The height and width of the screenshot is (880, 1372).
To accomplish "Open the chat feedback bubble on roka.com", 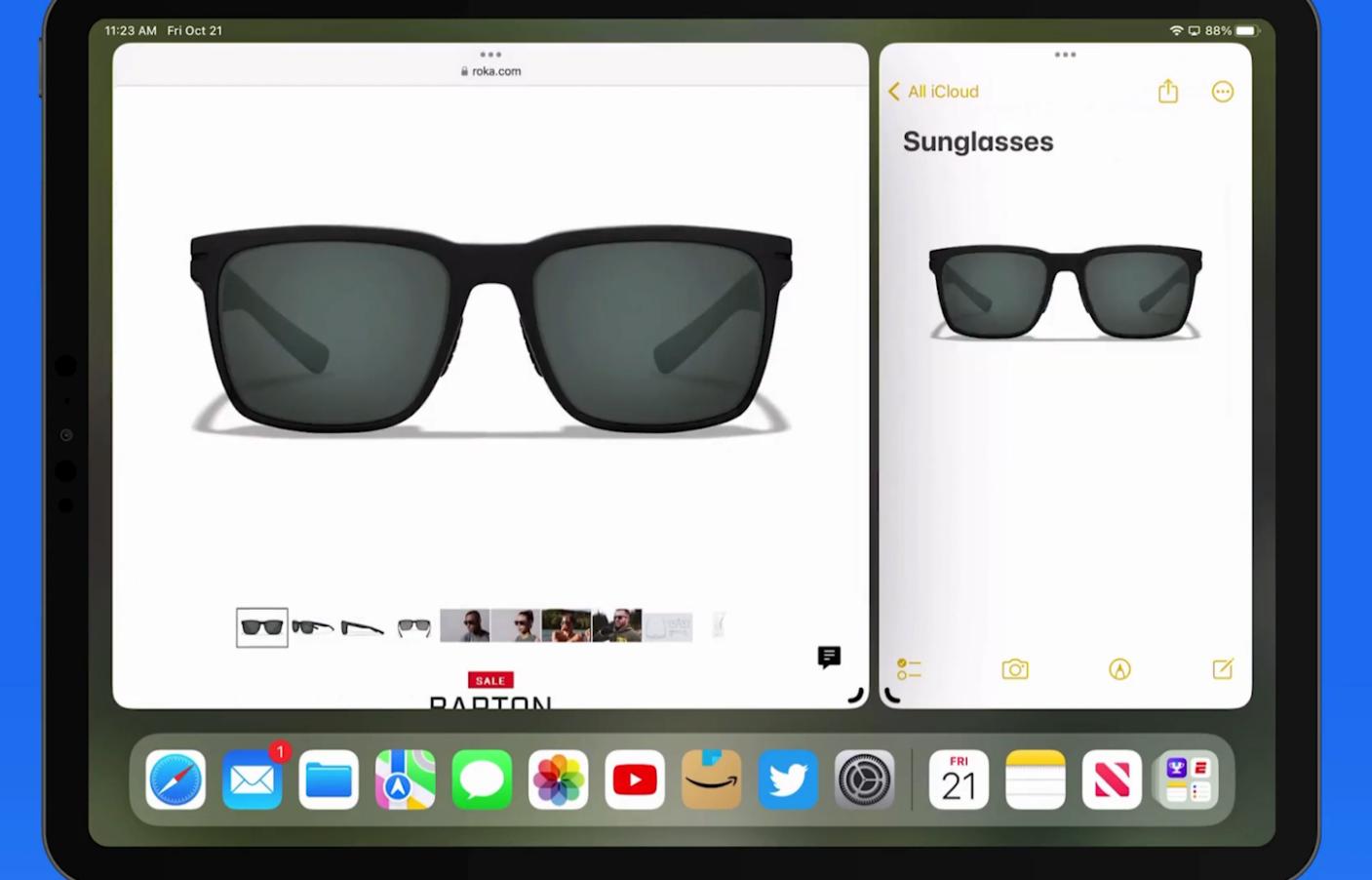I will [828, 658].
